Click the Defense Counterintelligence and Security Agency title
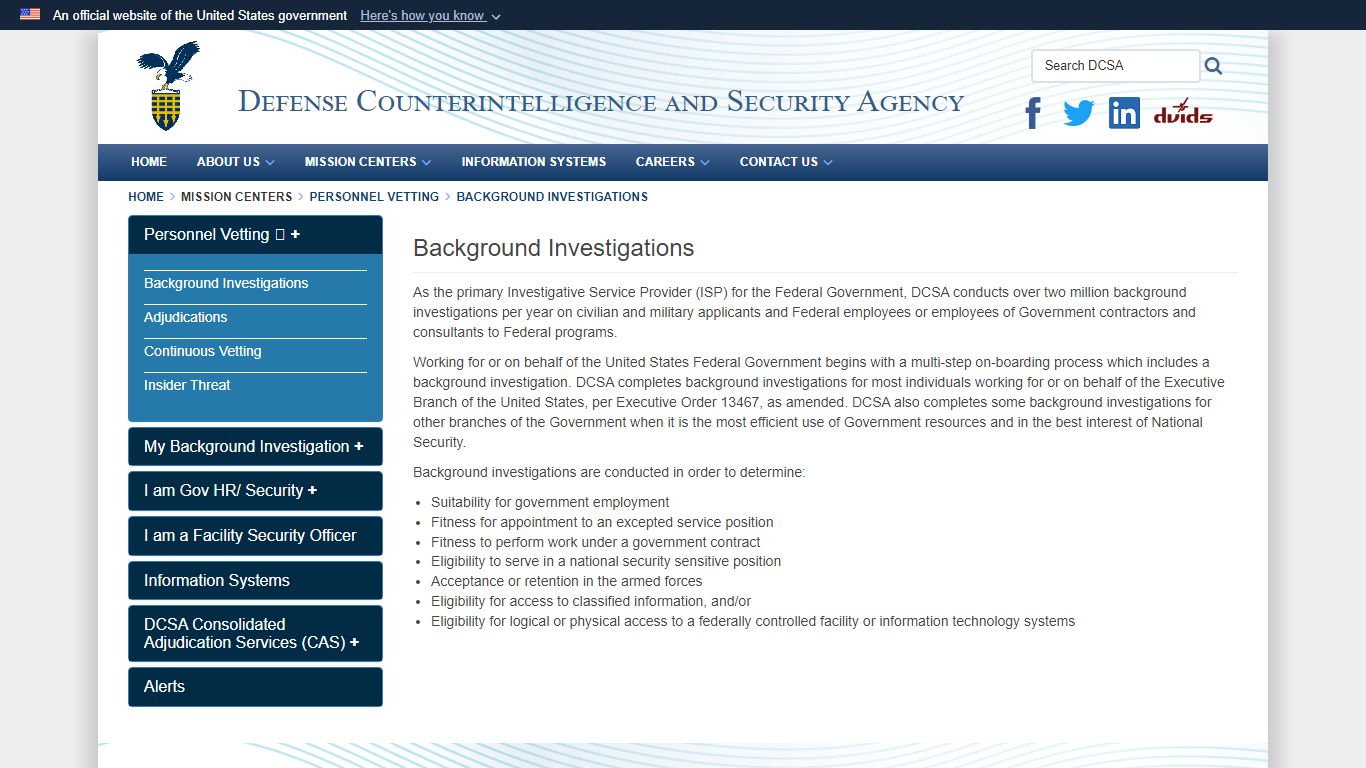Image resolution: width=1366 pixels, height=768 pixels. (601, 102)
